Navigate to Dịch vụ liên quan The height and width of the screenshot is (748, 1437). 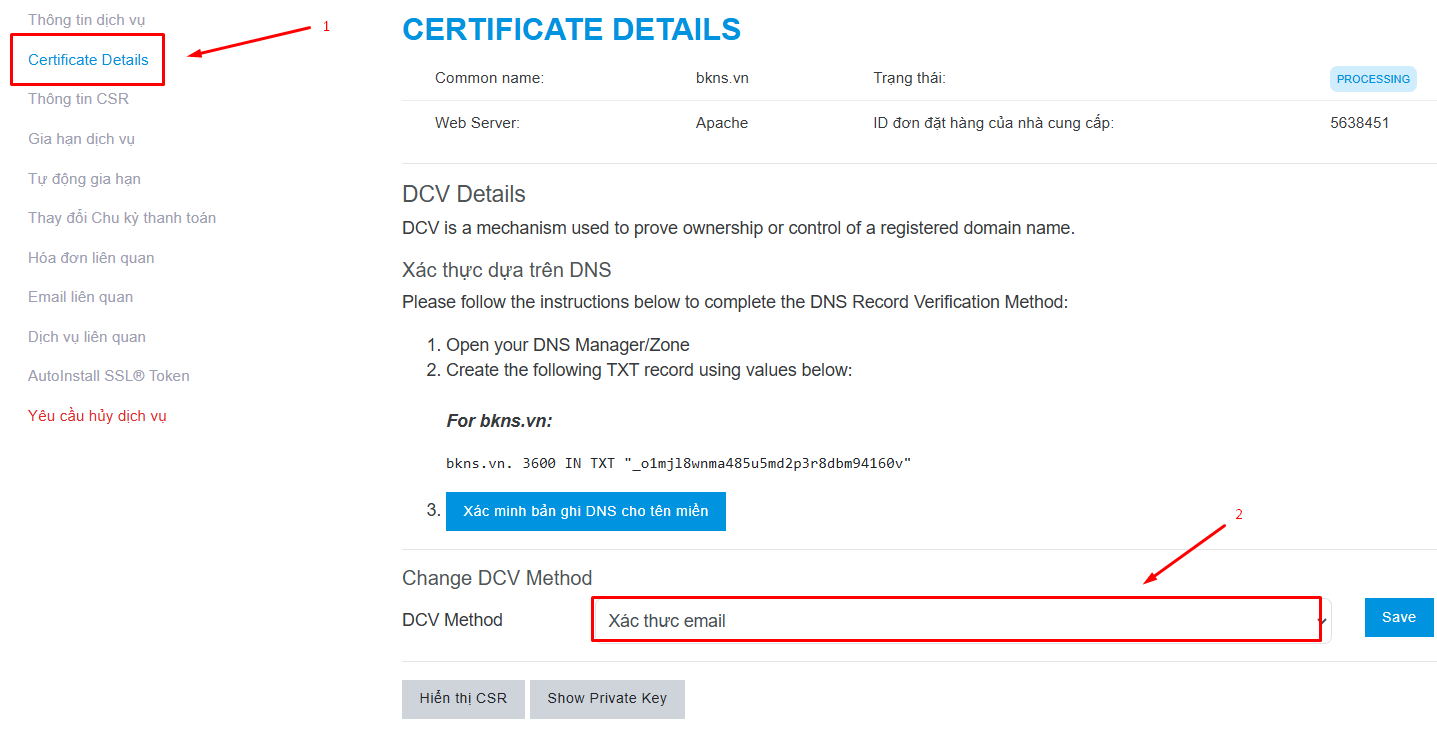click(x=87, y=337)
